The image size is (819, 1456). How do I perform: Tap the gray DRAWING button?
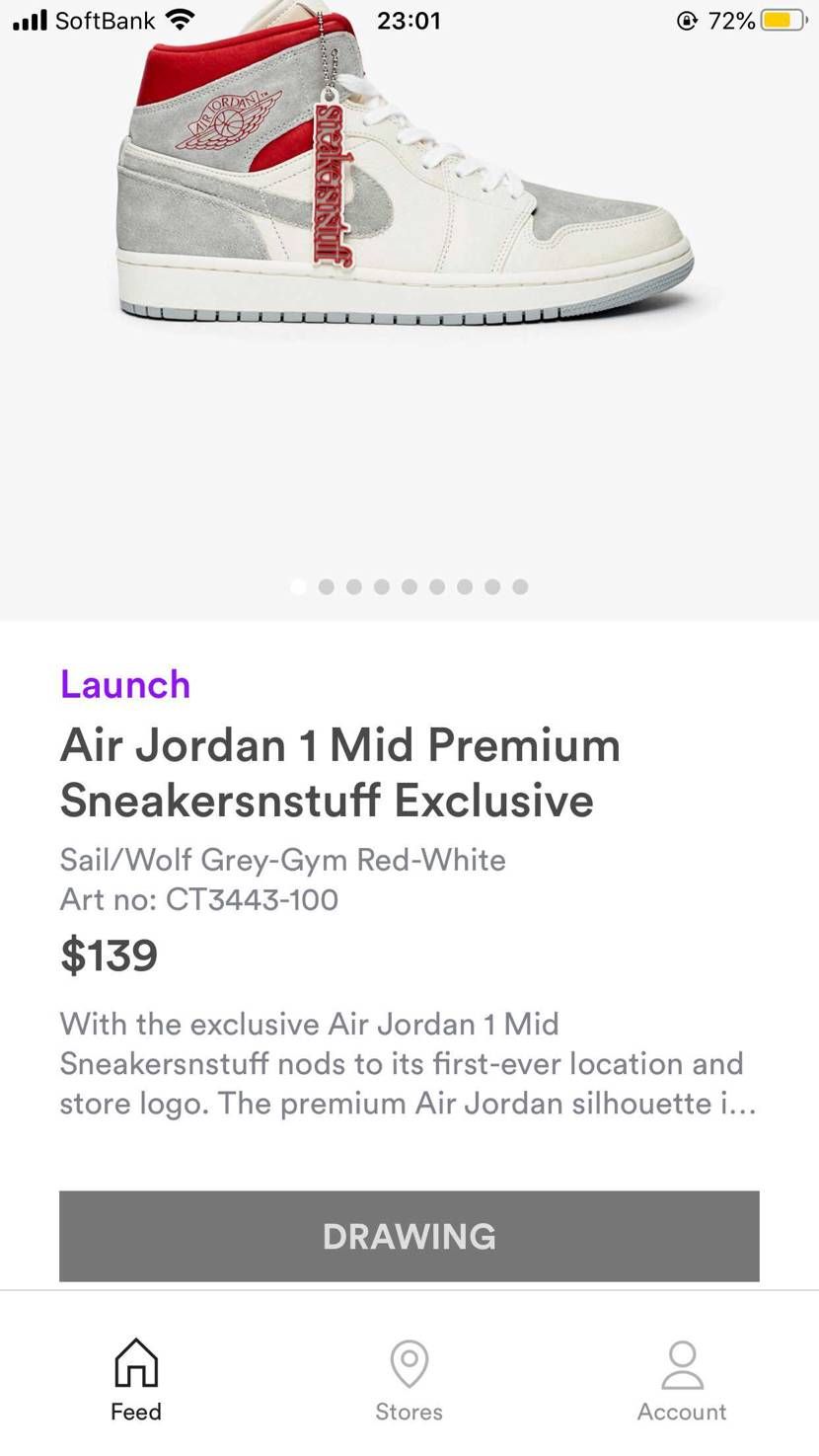pyautogui.click(x=409, y=1236)
